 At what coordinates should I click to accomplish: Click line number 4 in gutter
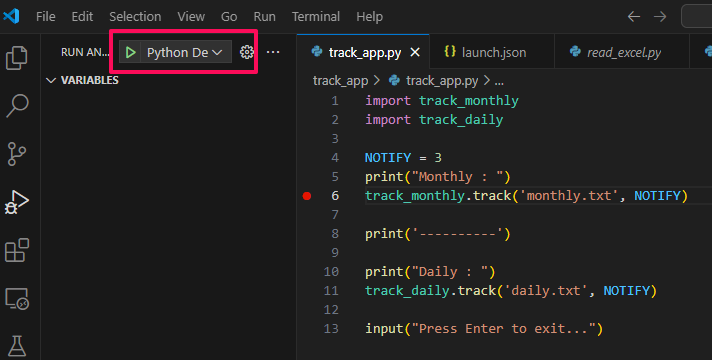click(335, 158)
